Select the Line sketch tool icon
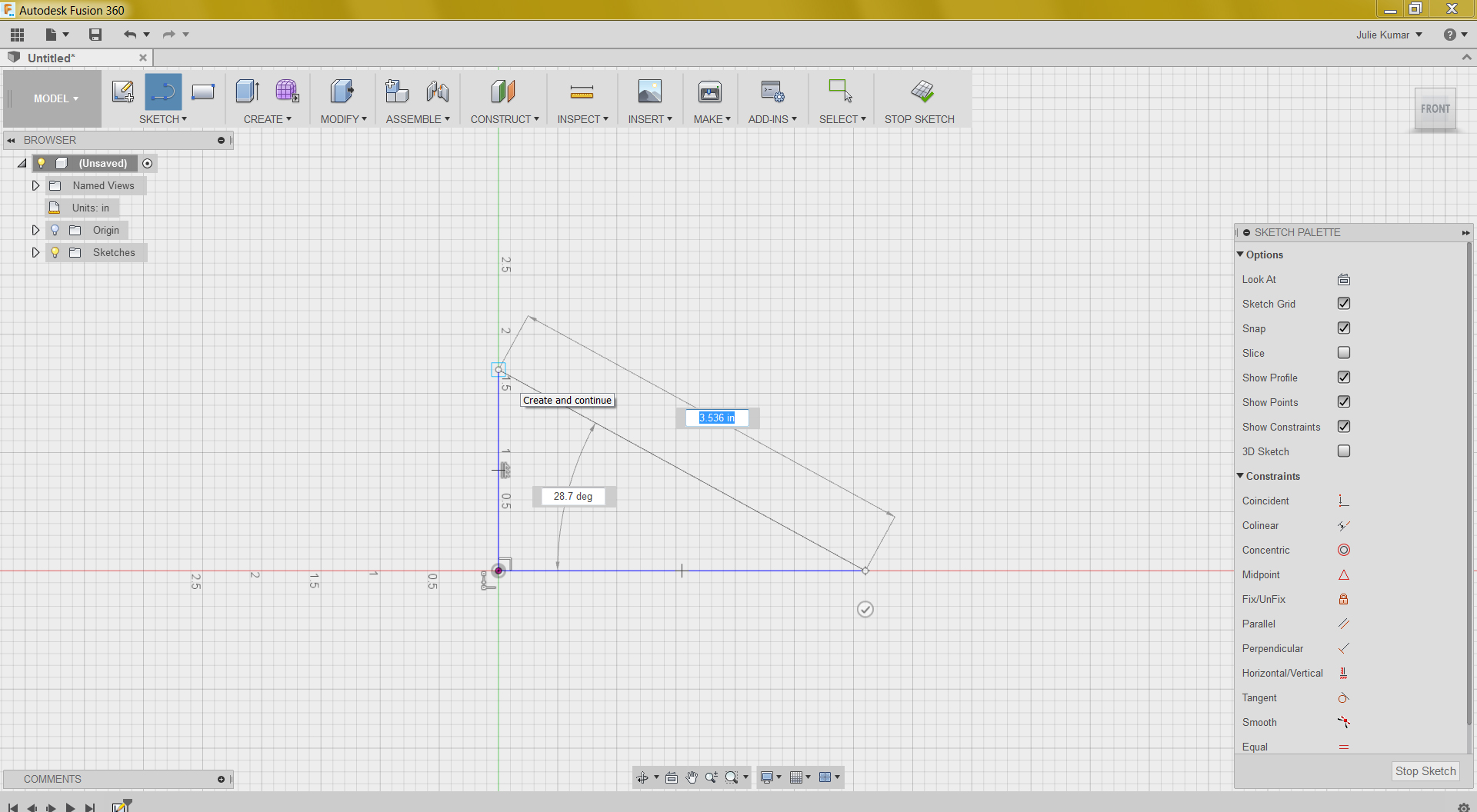Viewport: 1477px width, 812px height. (163, 92)
